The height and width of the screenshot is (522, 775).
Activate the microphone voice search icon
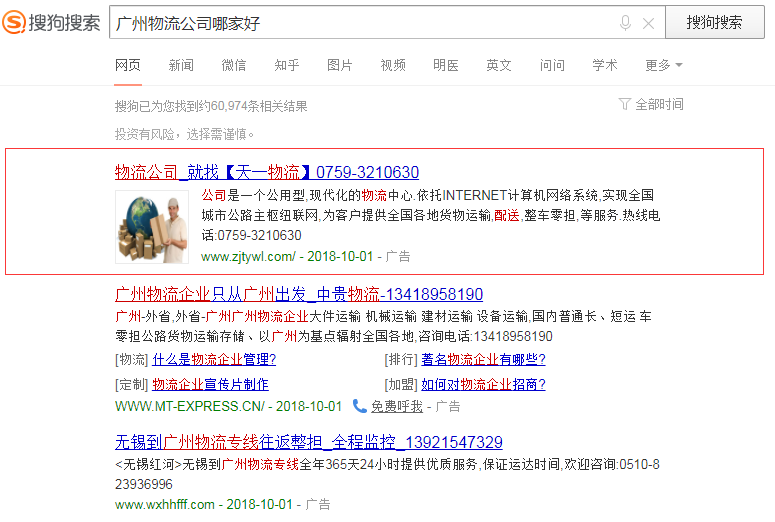(625, 23)
